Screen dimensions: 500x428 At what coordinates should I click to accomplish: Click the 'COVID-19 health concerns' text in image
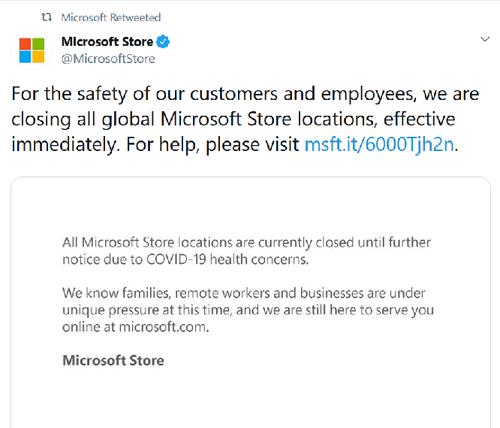click(227, 259)
